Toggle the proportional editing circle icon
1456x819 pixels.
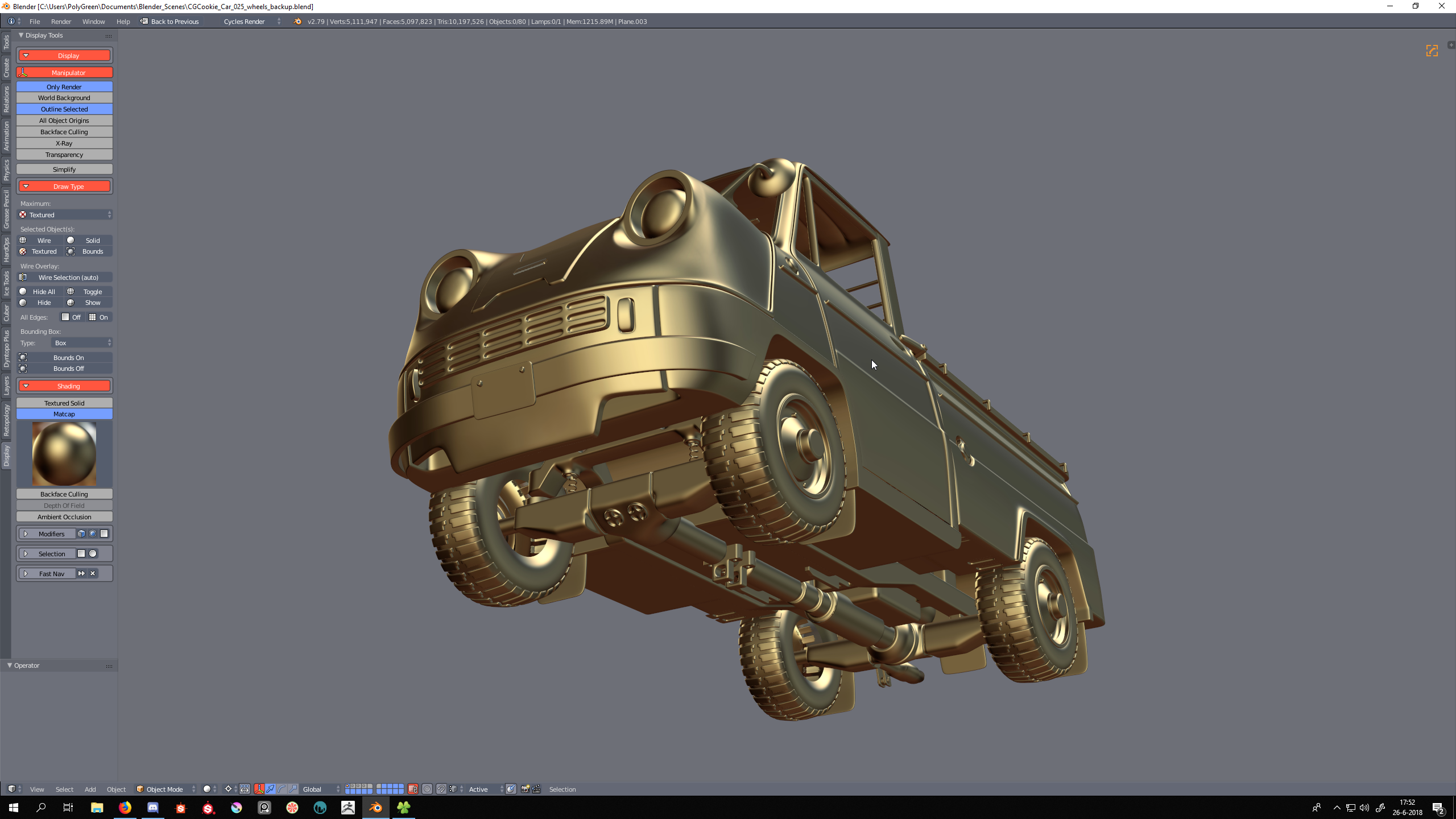427,789
